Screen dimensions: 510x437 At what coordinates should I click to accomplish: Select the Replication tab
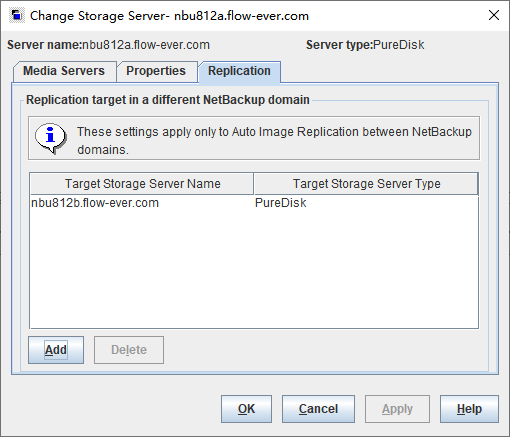coord(239,71)
